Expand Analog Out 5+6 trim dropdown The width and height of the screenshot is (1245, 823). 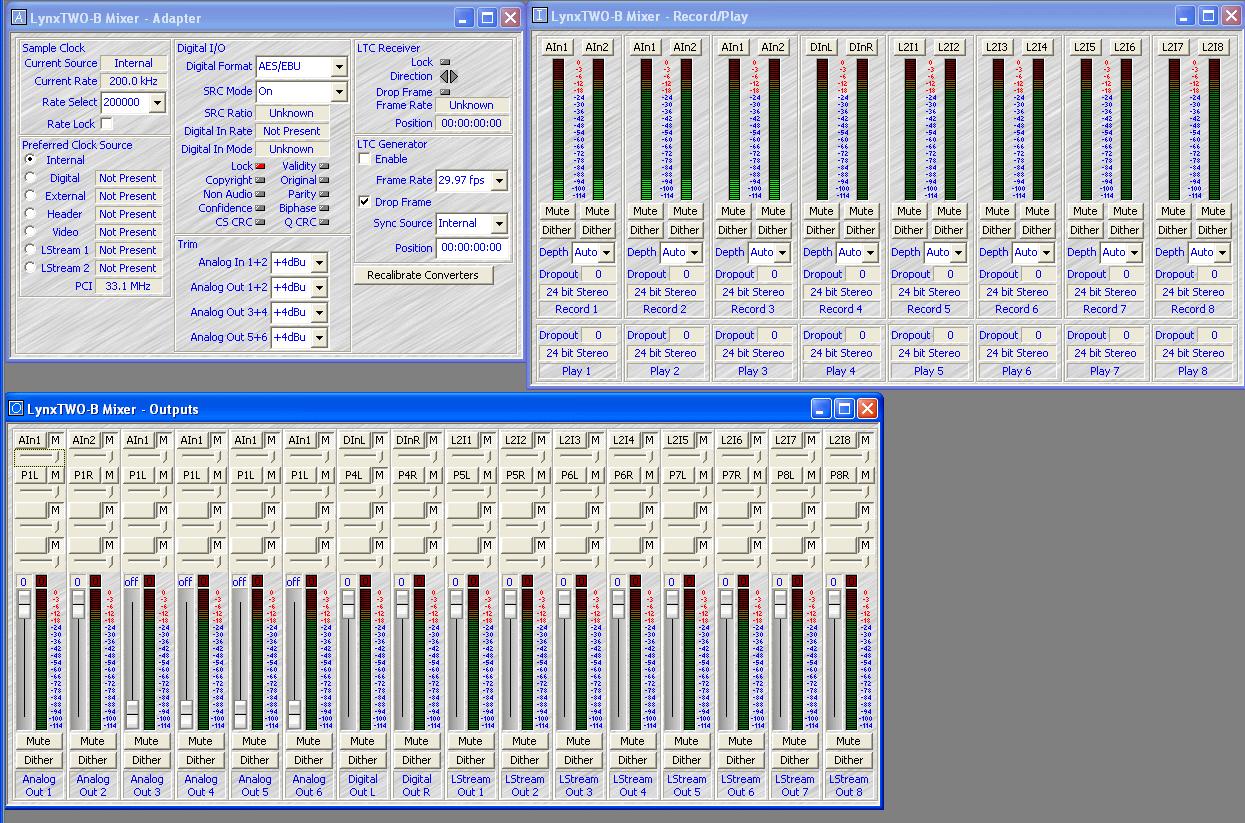319,338
